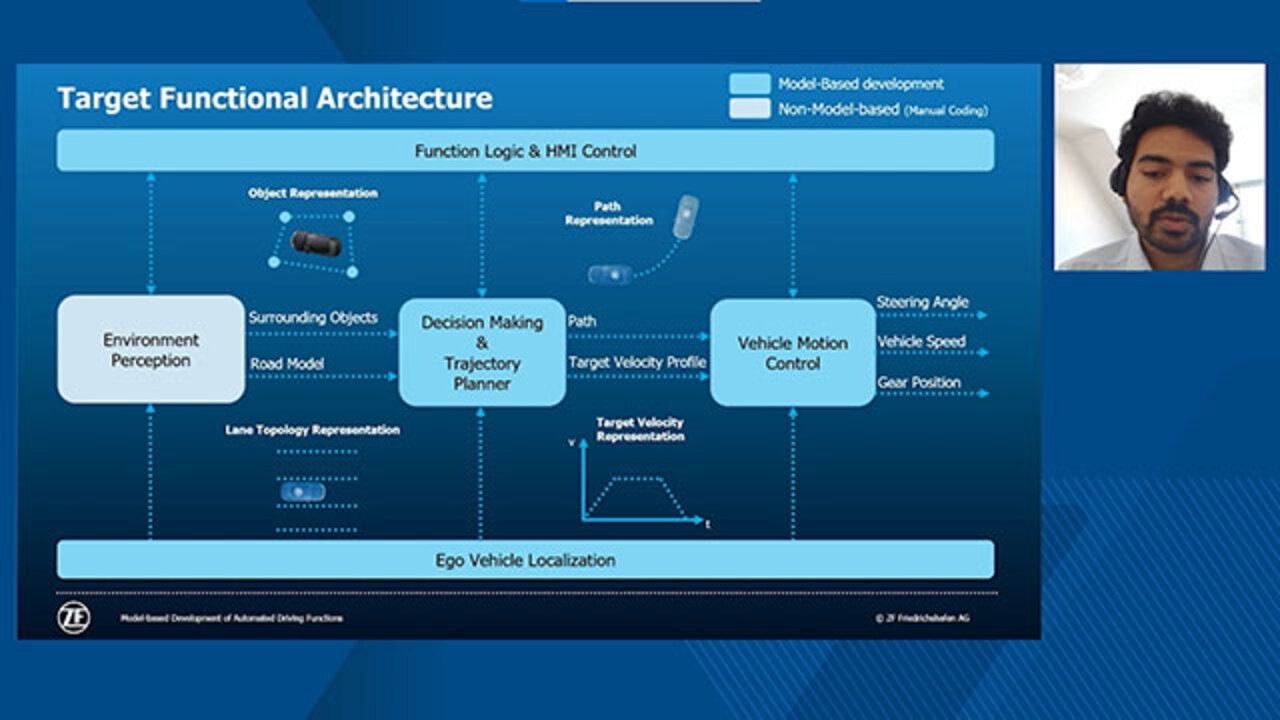Viewport: 1280px width, 720px height.
Task: Select the Vehicle Motion Control block
Action: [793, 352]
